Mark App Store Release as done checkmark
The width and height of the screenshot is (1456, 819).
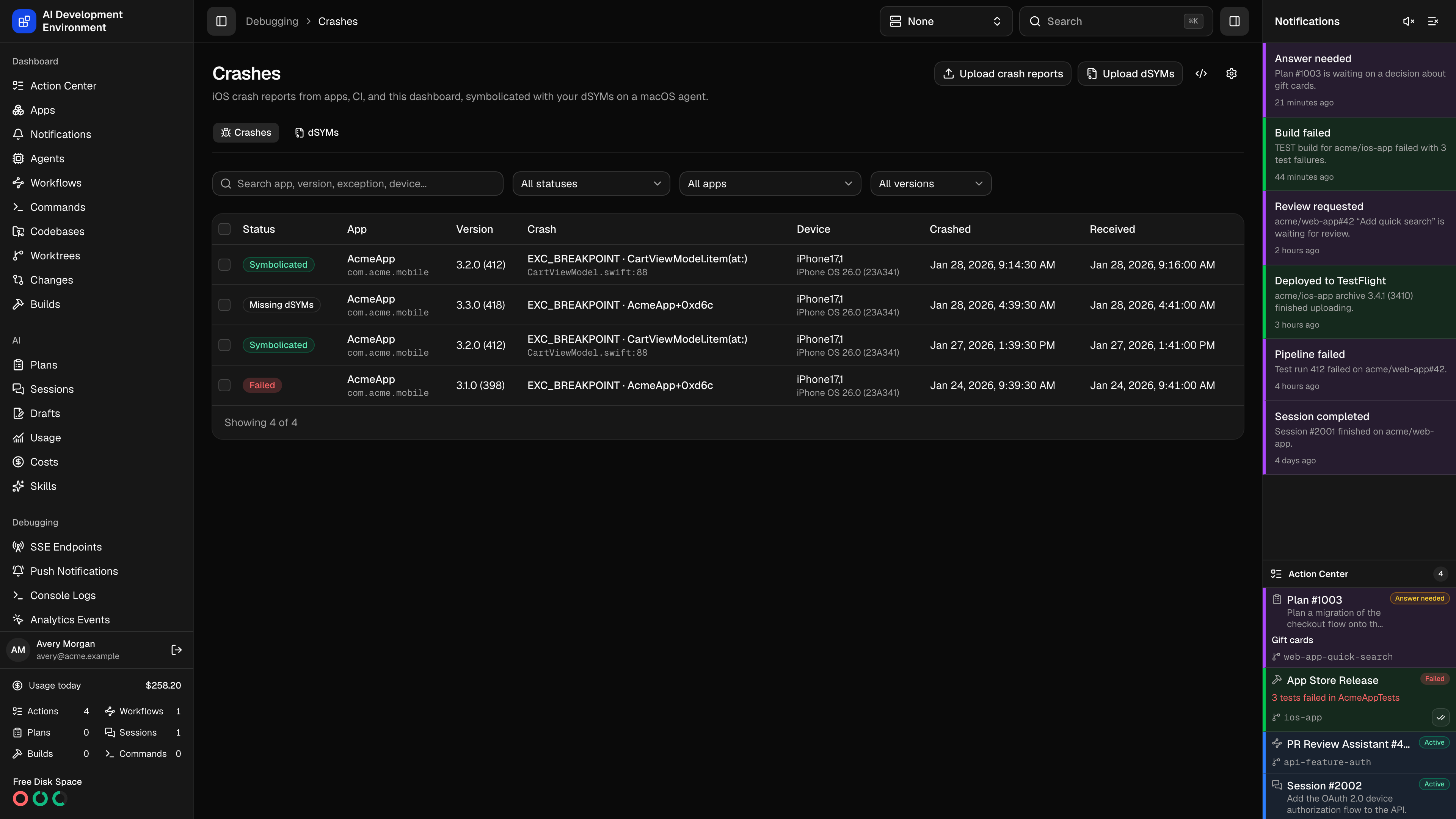click(1441, 717)
